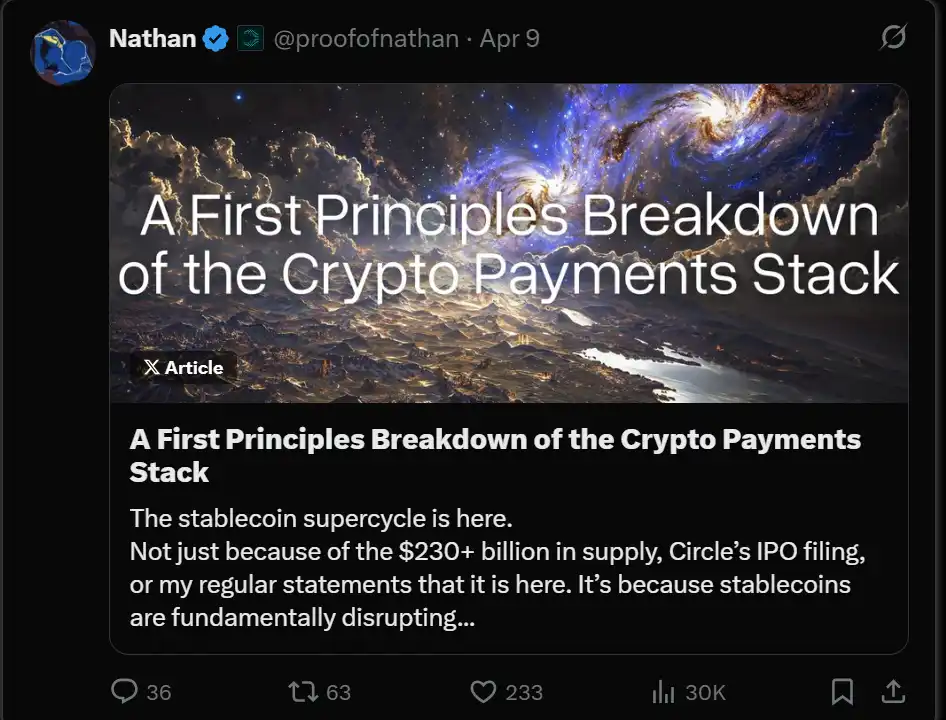
Task: Click the "X Article" badge label
Action: 183,367
